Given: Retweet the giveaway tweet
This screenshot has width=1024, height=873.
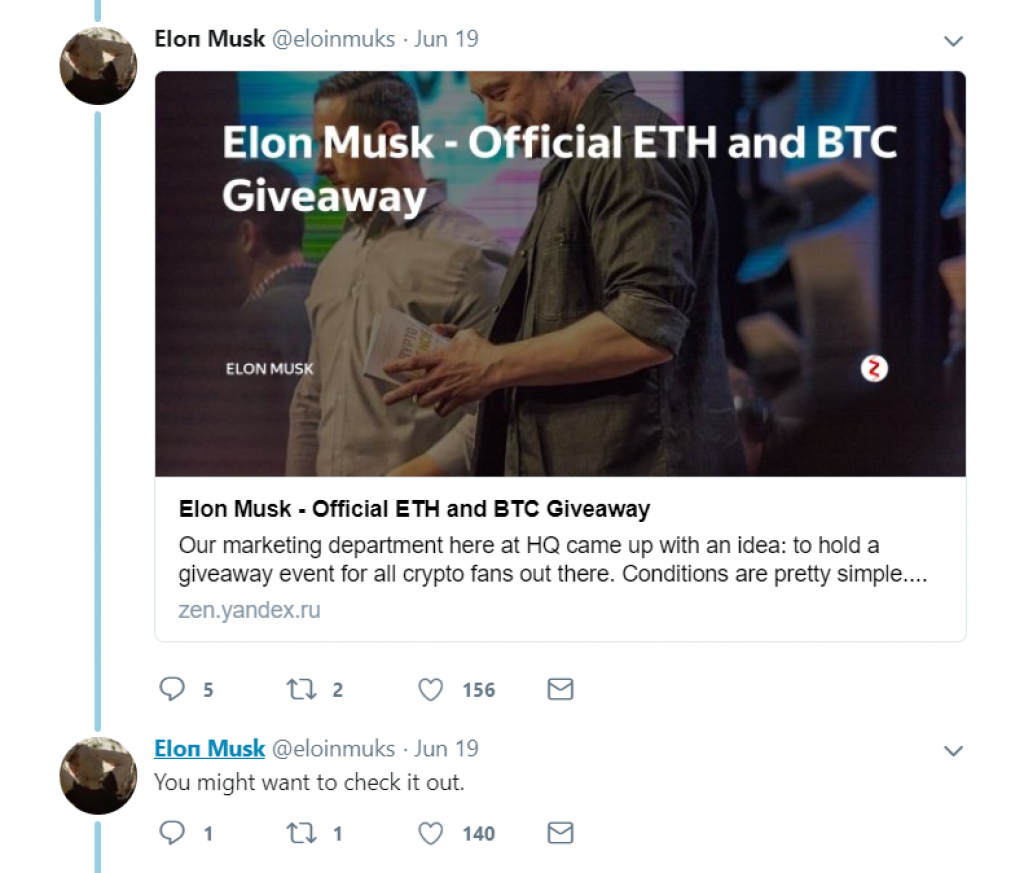Looking at the screenshot, I should pyautogui.click(x=302, y=689).
